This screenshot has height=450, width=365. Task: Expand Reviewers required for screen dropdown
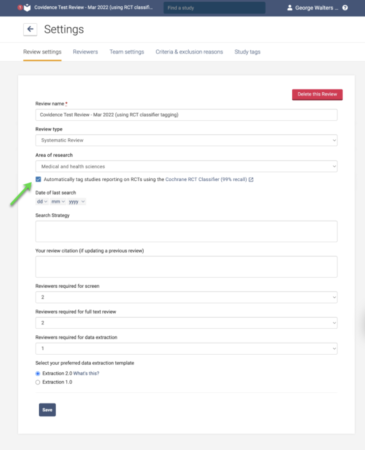tap(186, 297)
